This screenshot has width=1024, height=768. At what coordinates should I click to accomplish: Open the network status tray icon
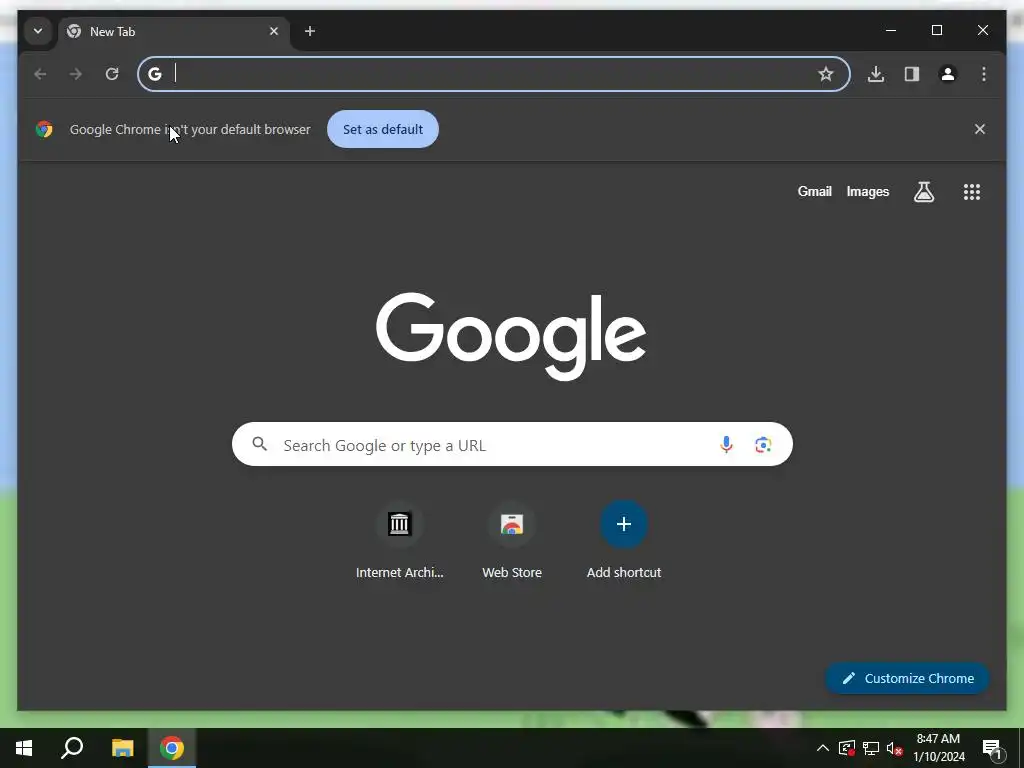(871, 748)
